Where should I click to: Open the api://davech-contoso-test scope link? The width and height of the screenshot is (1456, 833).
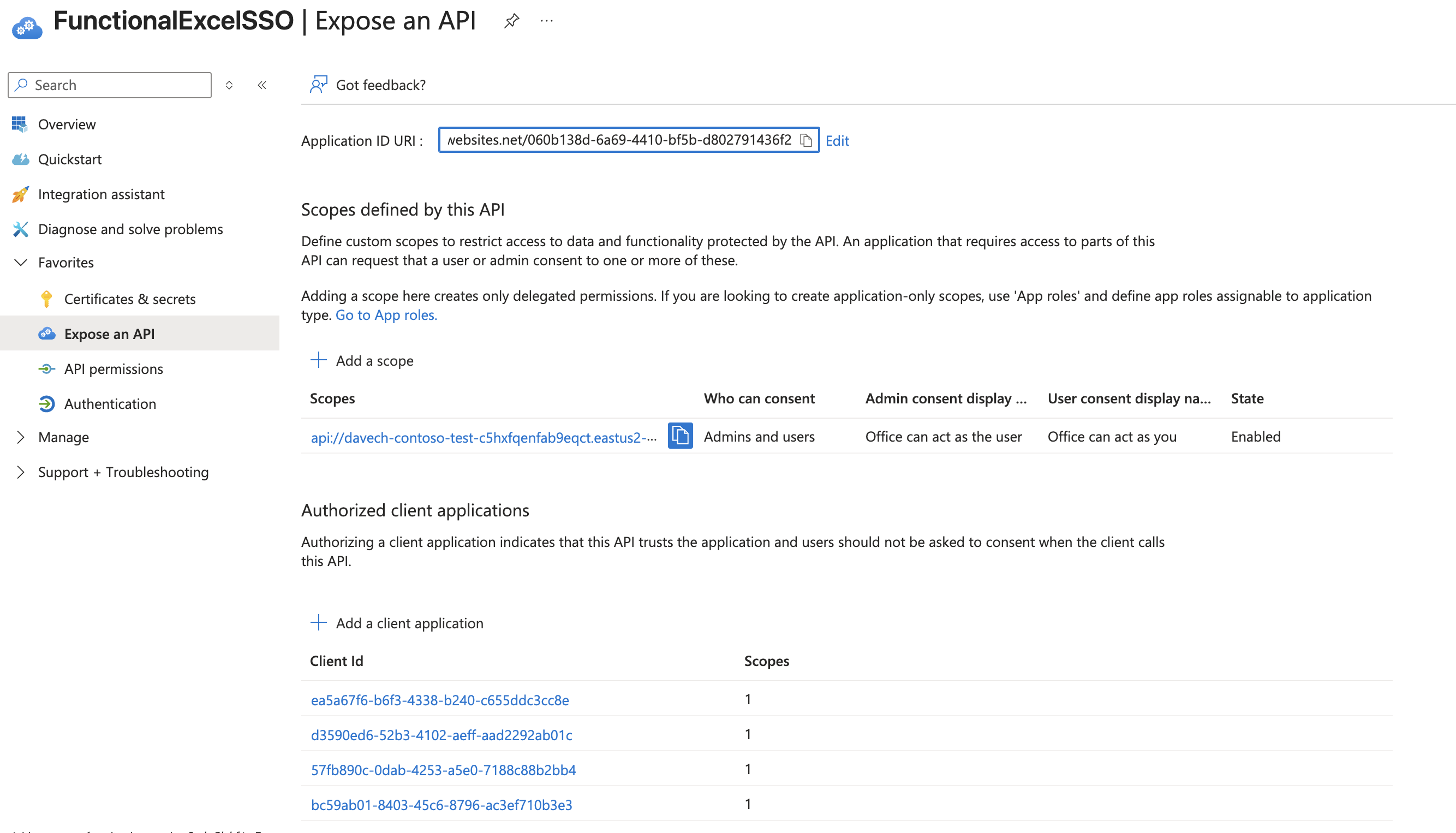pos(483,437)
